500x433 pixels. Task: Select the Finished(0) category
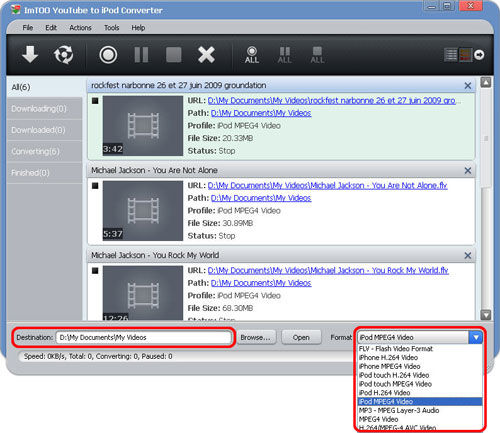coord(44,173)
